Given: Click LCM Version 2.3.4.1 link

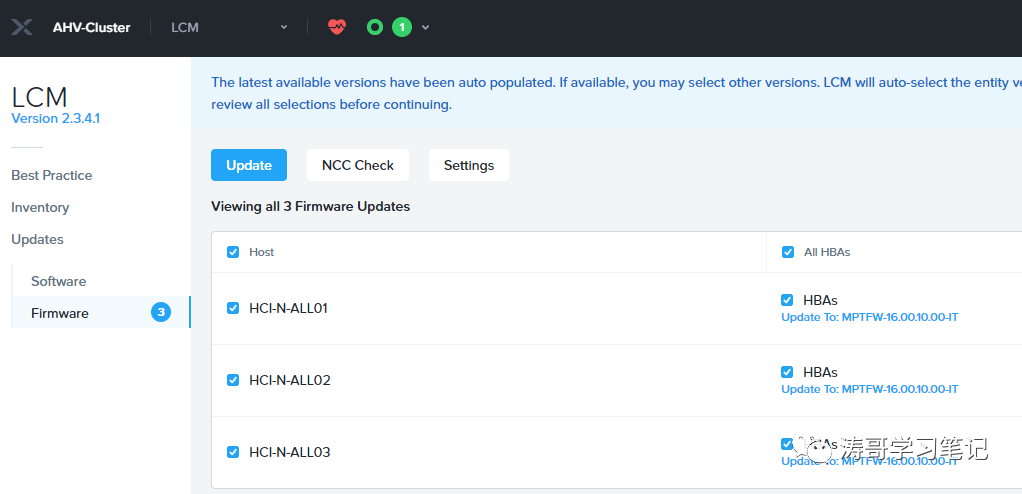Looking at the screenshot, I should (x=55, y=119).
